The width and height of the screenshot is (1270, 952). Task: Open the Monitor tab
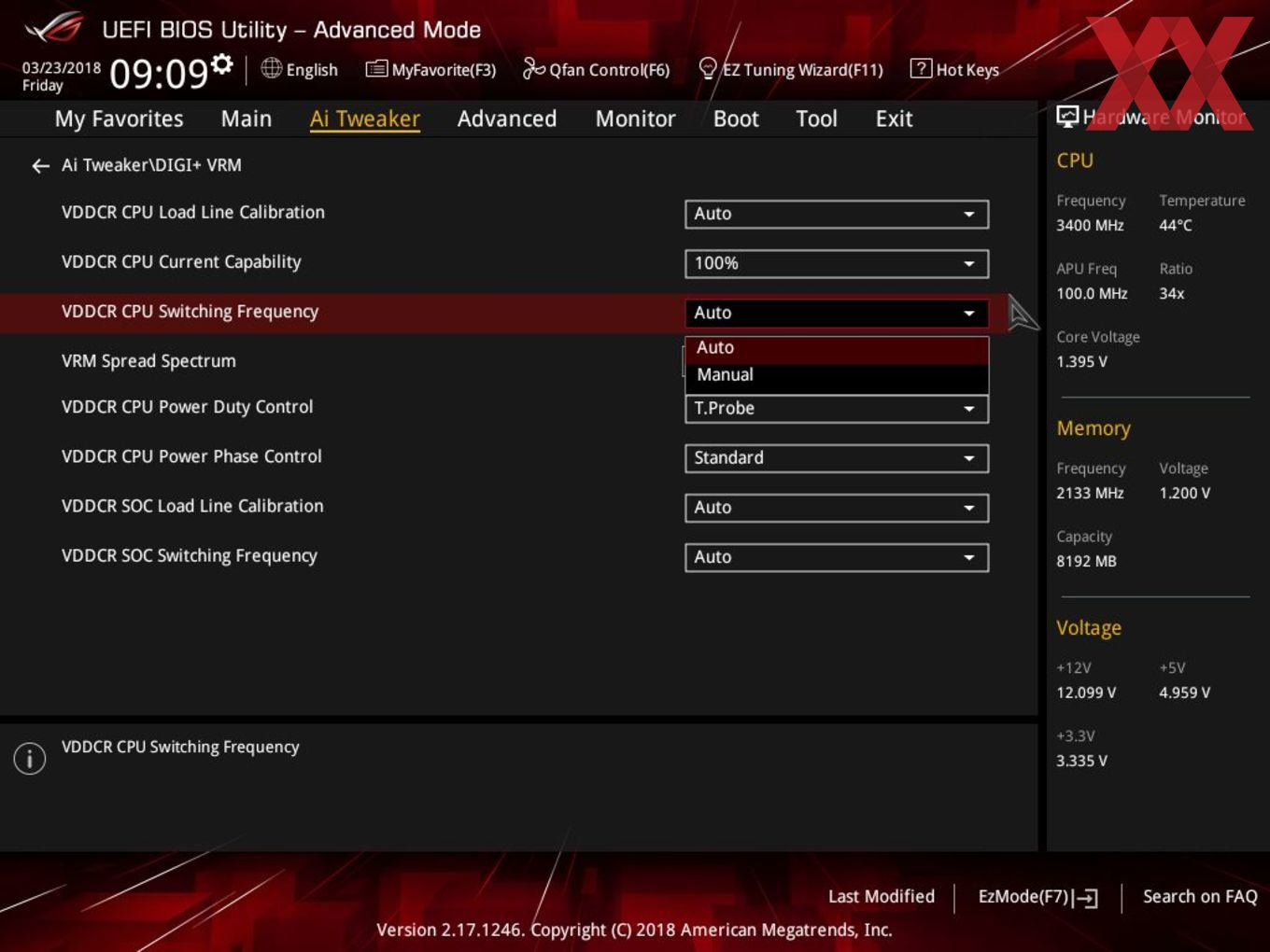pos(635,119)
